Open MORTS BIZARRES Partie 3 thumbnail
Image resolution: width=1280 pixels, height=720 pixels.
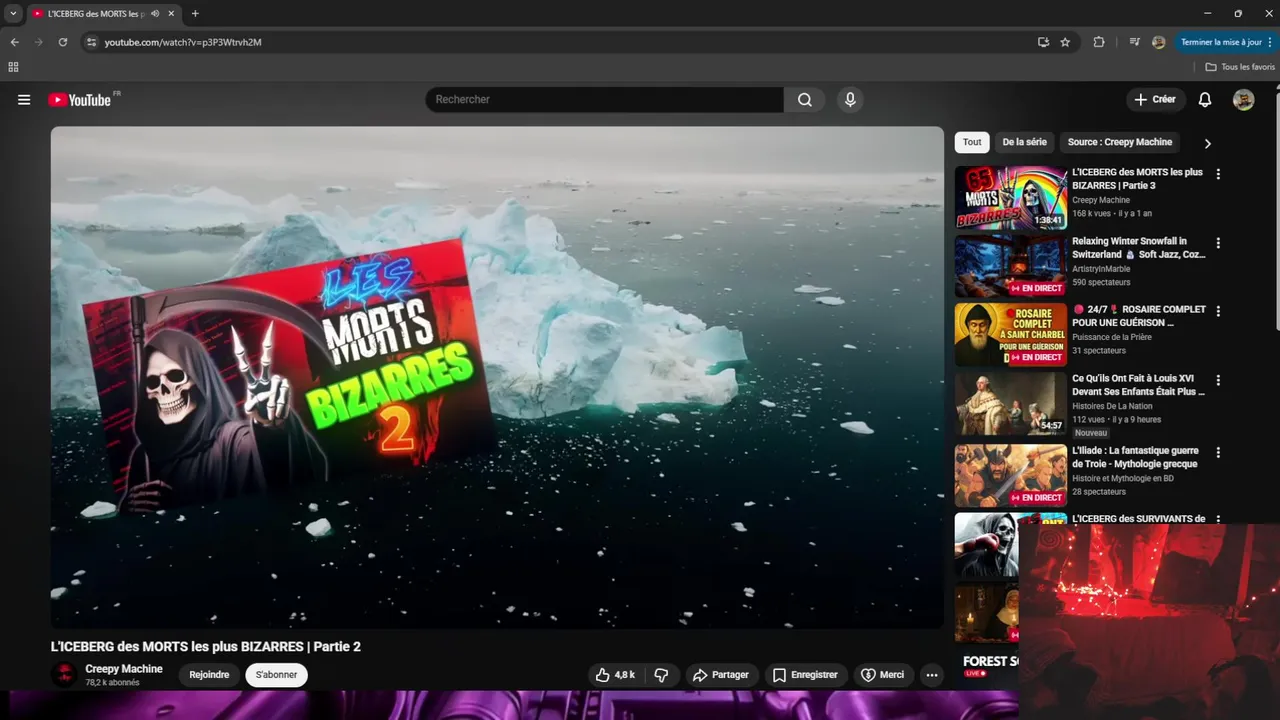pos(1010,198)
